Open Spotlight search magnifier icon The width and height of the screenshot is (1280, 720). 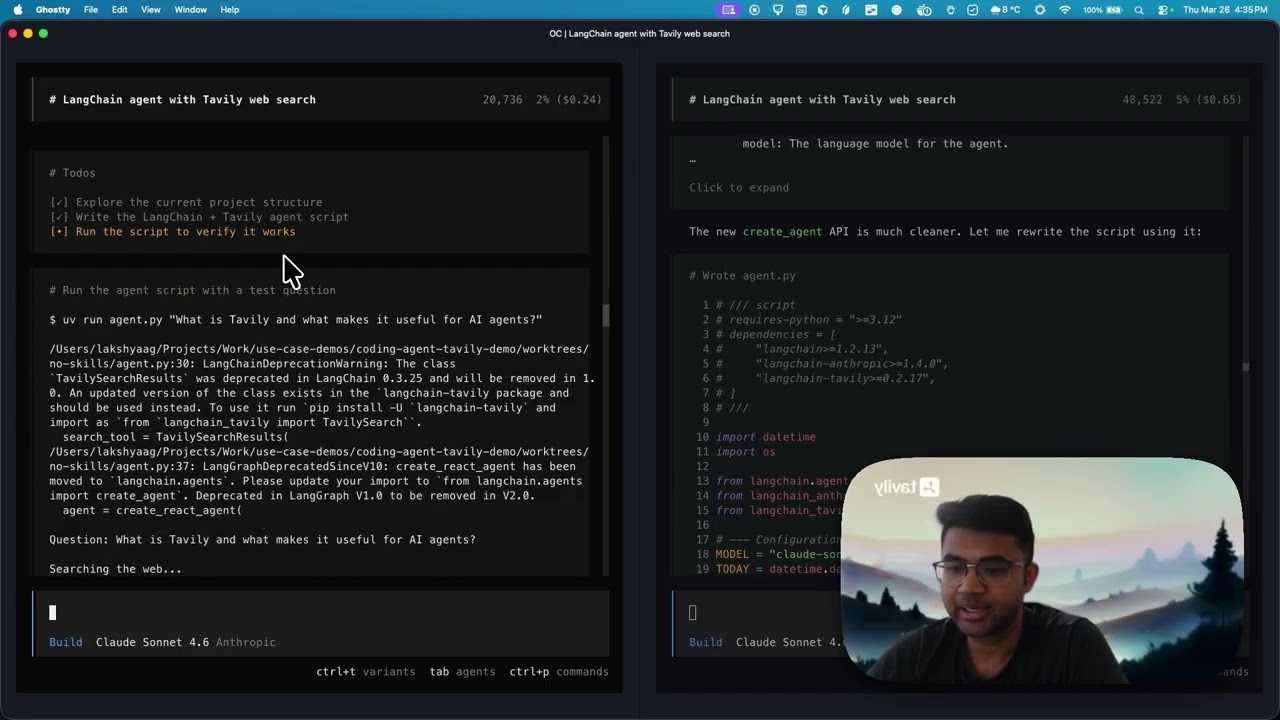pyautogui.click(x=1139, y=10)
